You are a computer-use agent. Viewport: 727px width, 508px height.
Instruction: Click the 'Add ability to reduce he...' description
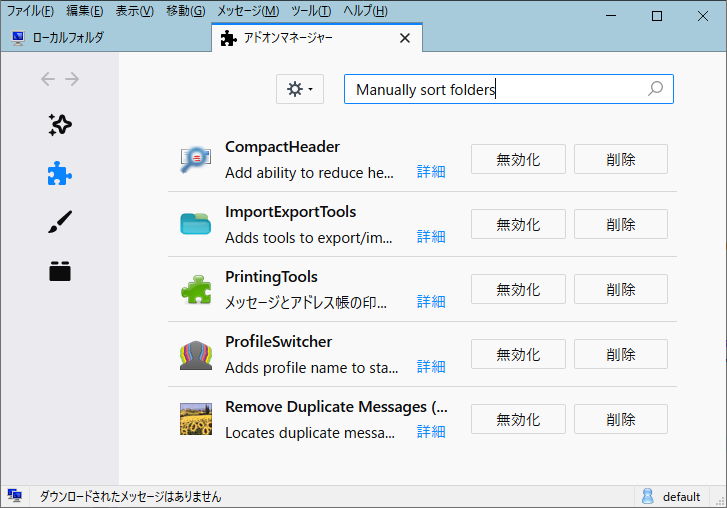(x=309, y=173)
